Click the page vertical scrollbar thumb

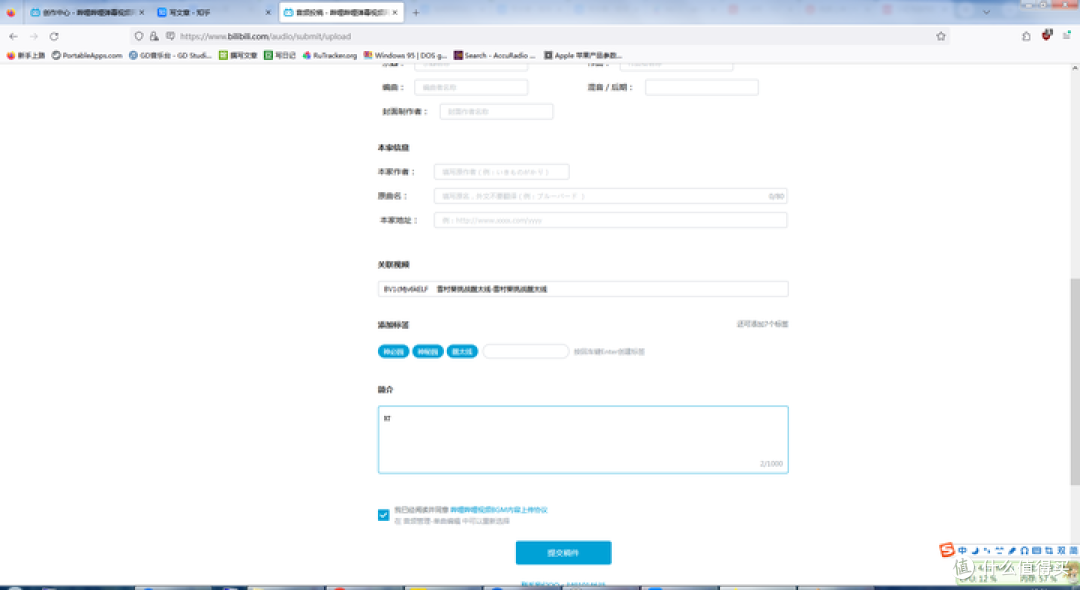tap(1074, 381)
